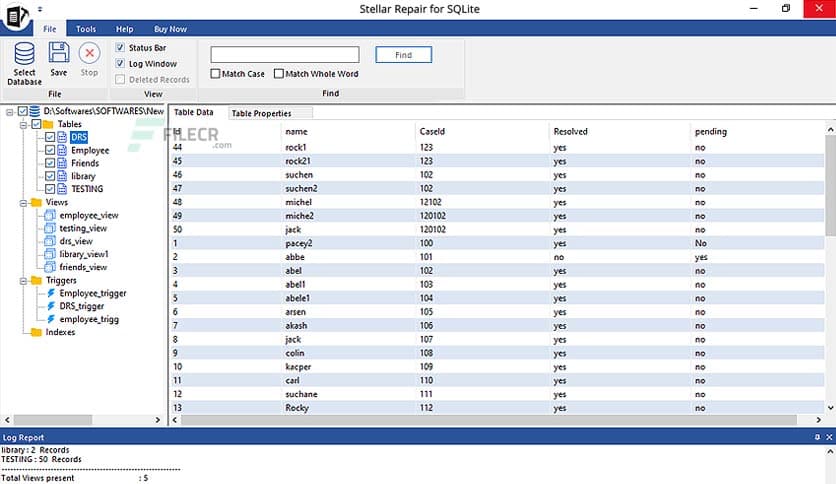
Task: Click the pending column header
Action: coord(711,131)
